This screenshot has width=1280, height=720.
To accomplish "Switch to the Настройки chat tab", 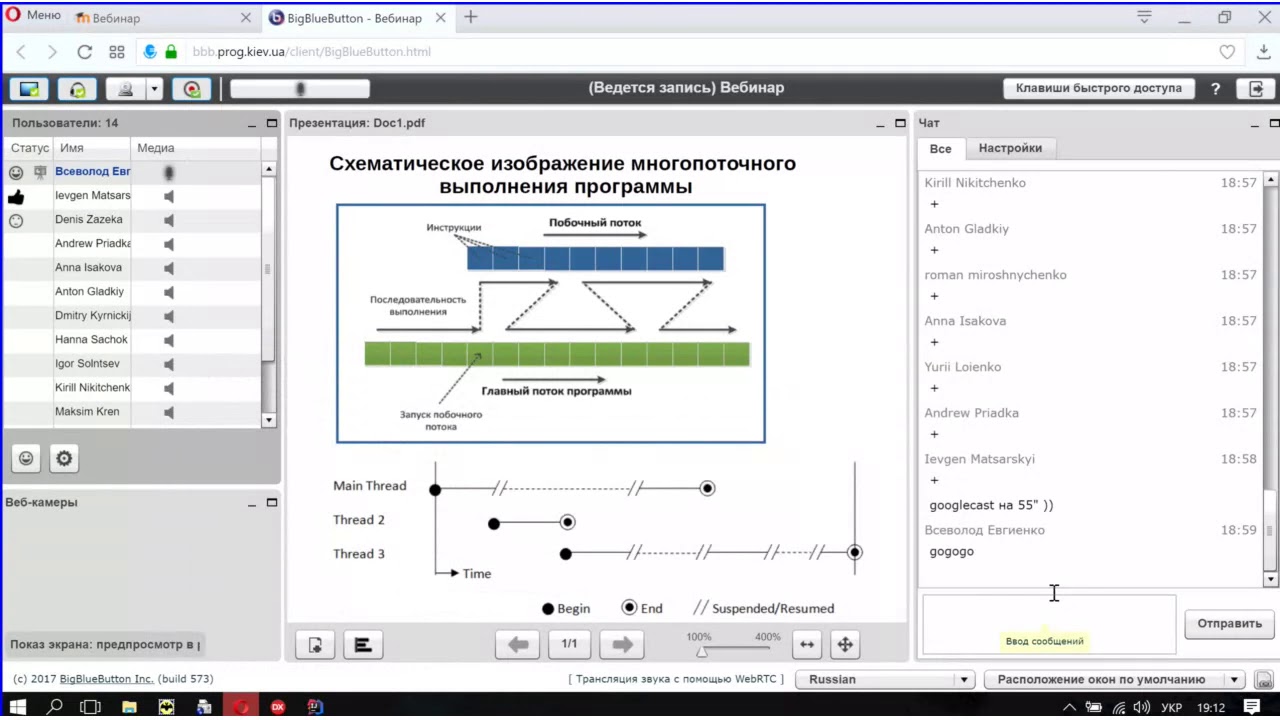I will 1010,148.
